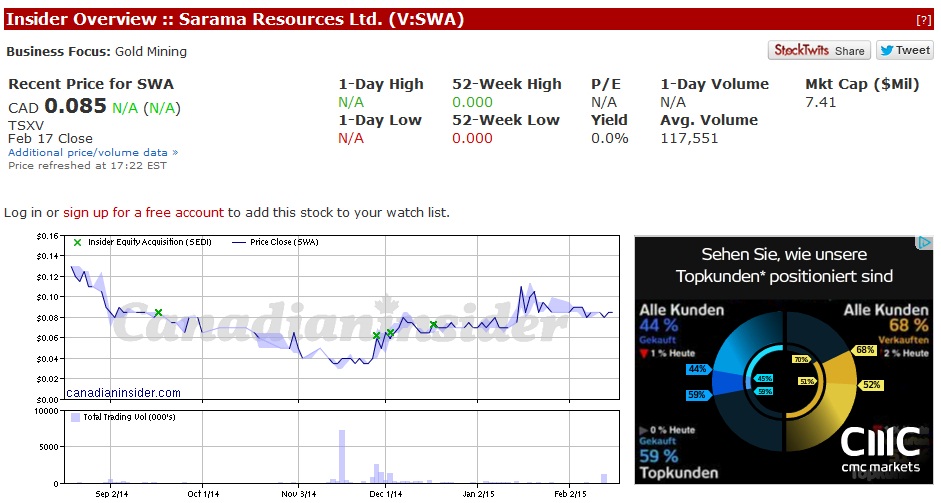Click the canadianinsider.com chart label

[x=123, y=393]
